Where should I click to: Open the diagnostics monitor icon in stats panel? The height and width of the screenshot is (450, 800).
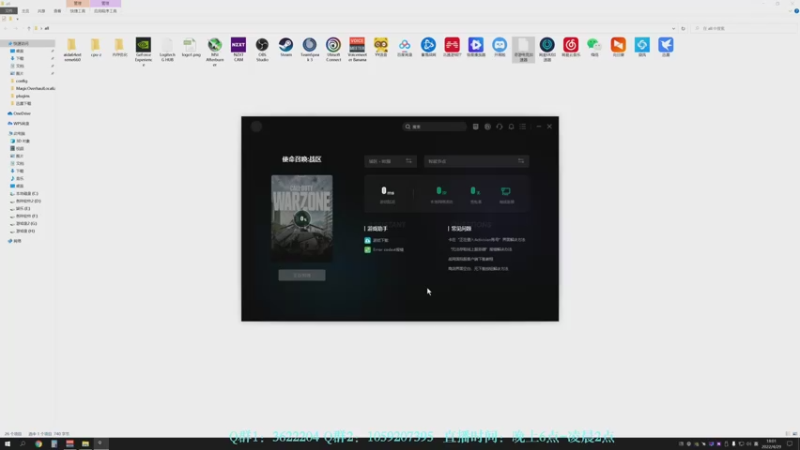pos(506,191)
